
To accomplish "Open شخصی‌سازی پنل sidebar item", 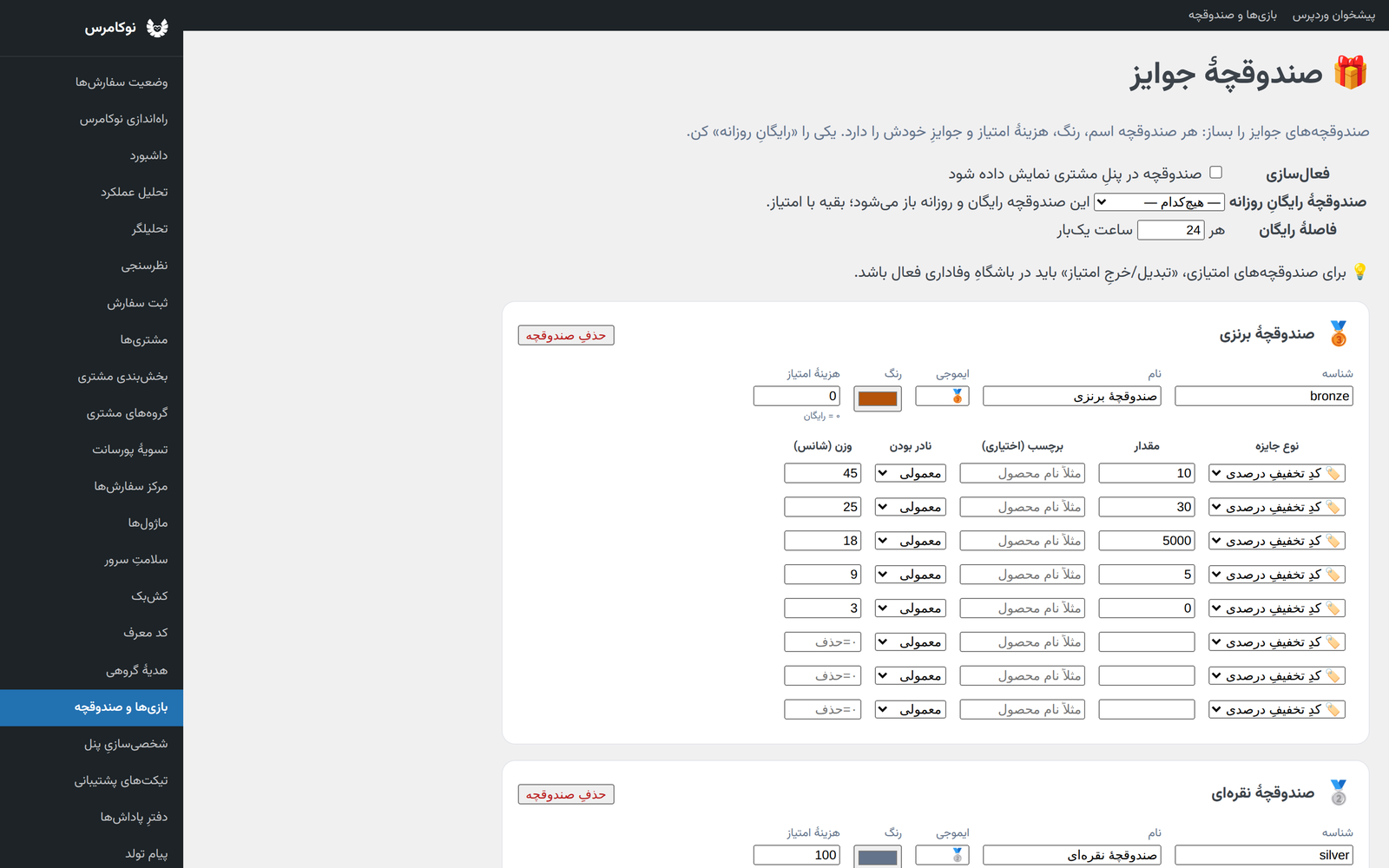I will pos(91,744).
